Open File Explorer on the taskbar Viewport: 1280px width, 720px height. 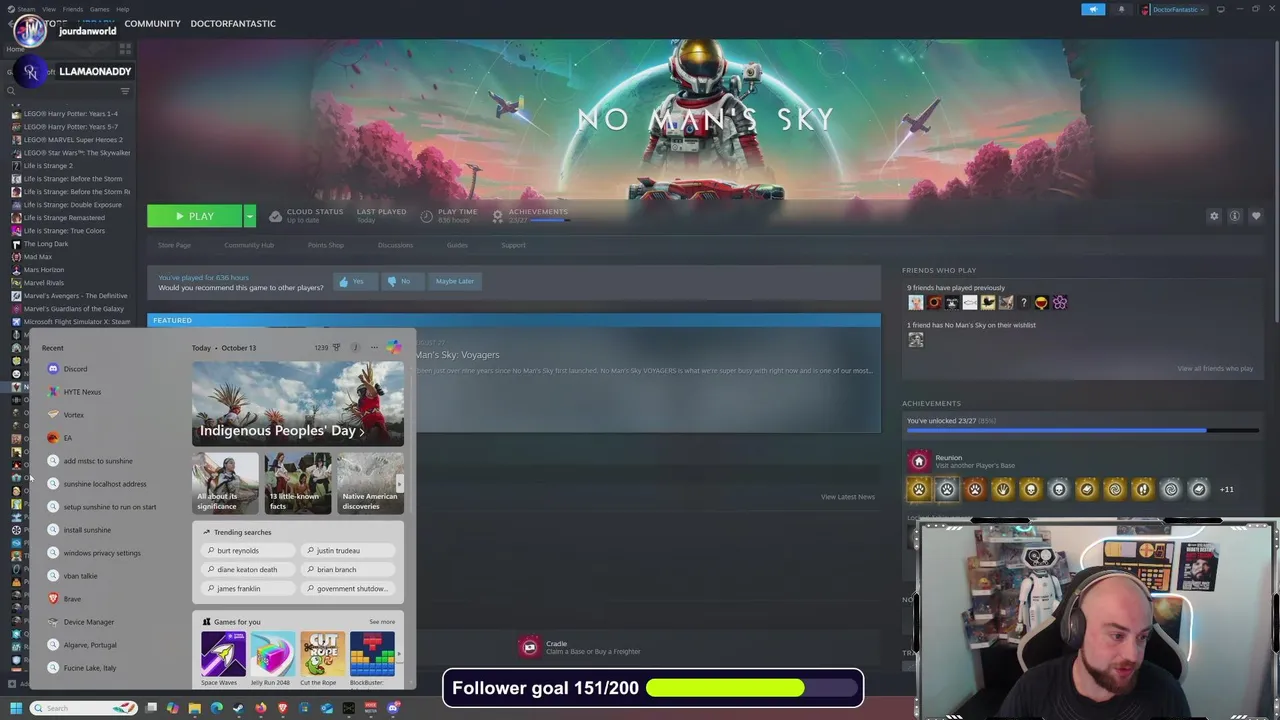tap(194, 708)
